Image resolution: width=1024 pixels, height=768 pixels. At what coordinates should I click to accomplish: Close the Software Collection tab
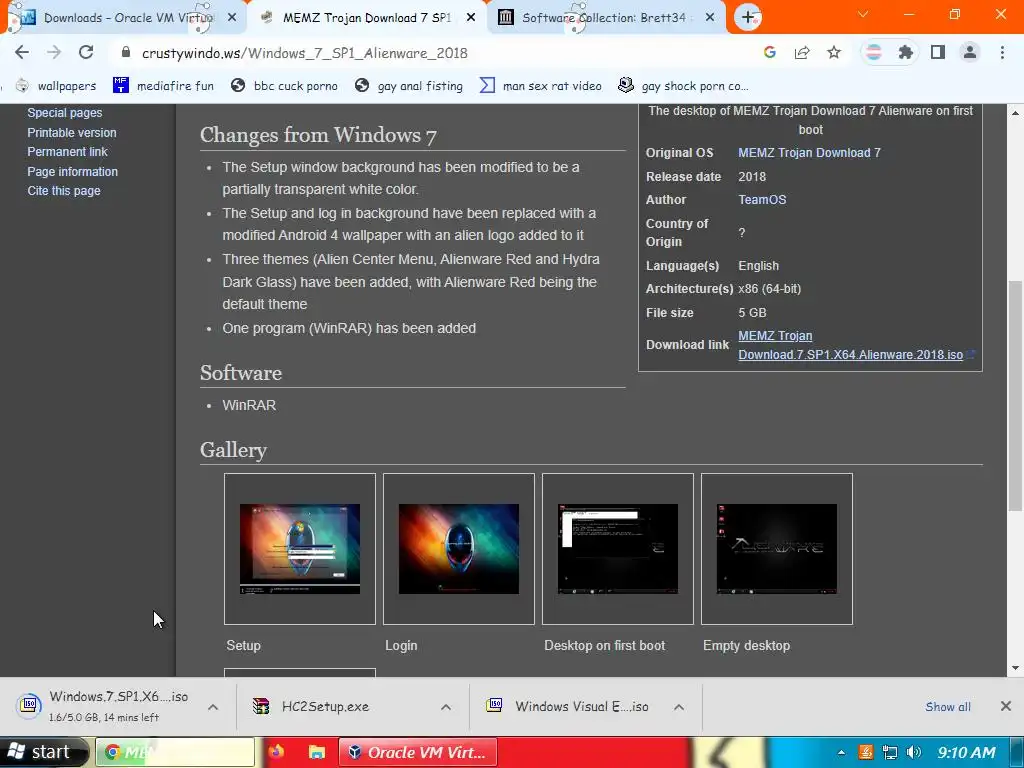pos(710,18)
